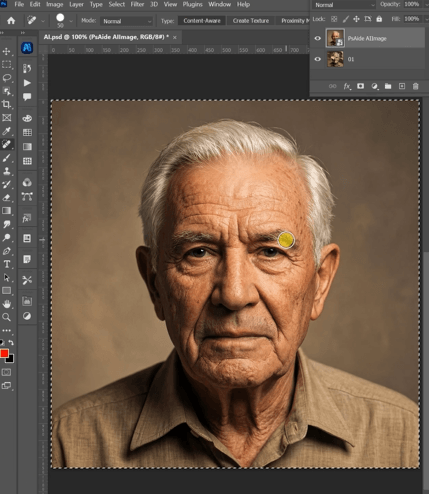This screenshot has width=429, height=494.
Task: Select the Move tool
Action: tap(6, 51)
